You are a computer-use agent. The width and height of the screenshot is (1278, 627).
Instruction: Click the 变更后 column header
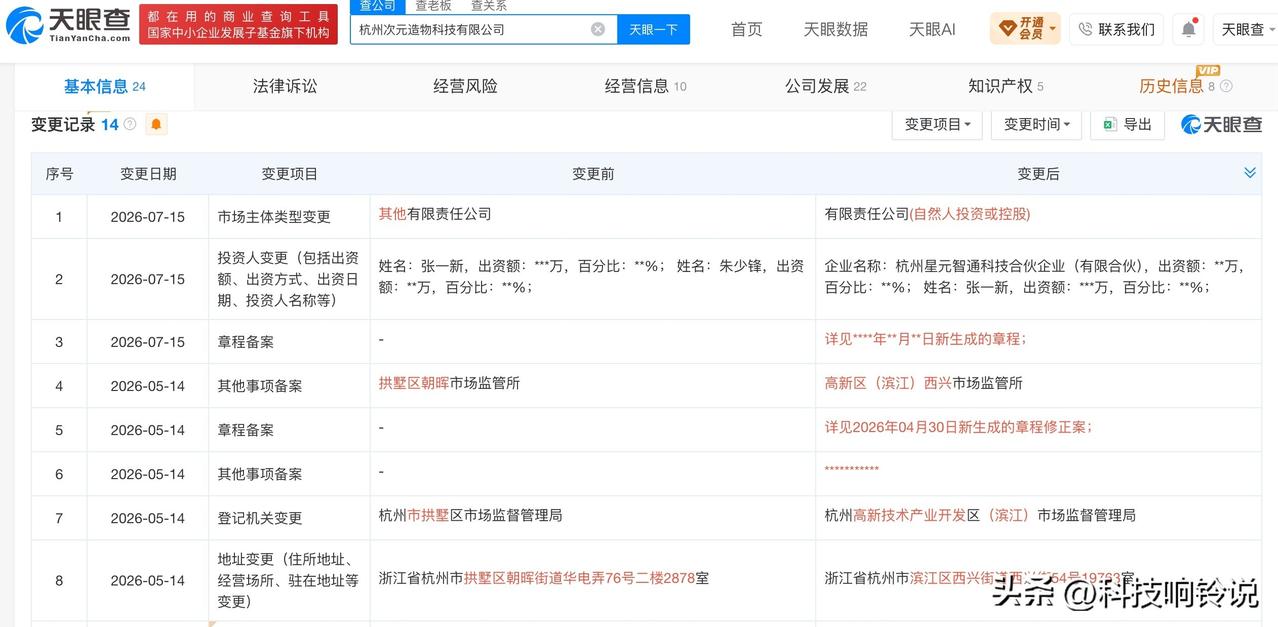tap(1038, 174)
